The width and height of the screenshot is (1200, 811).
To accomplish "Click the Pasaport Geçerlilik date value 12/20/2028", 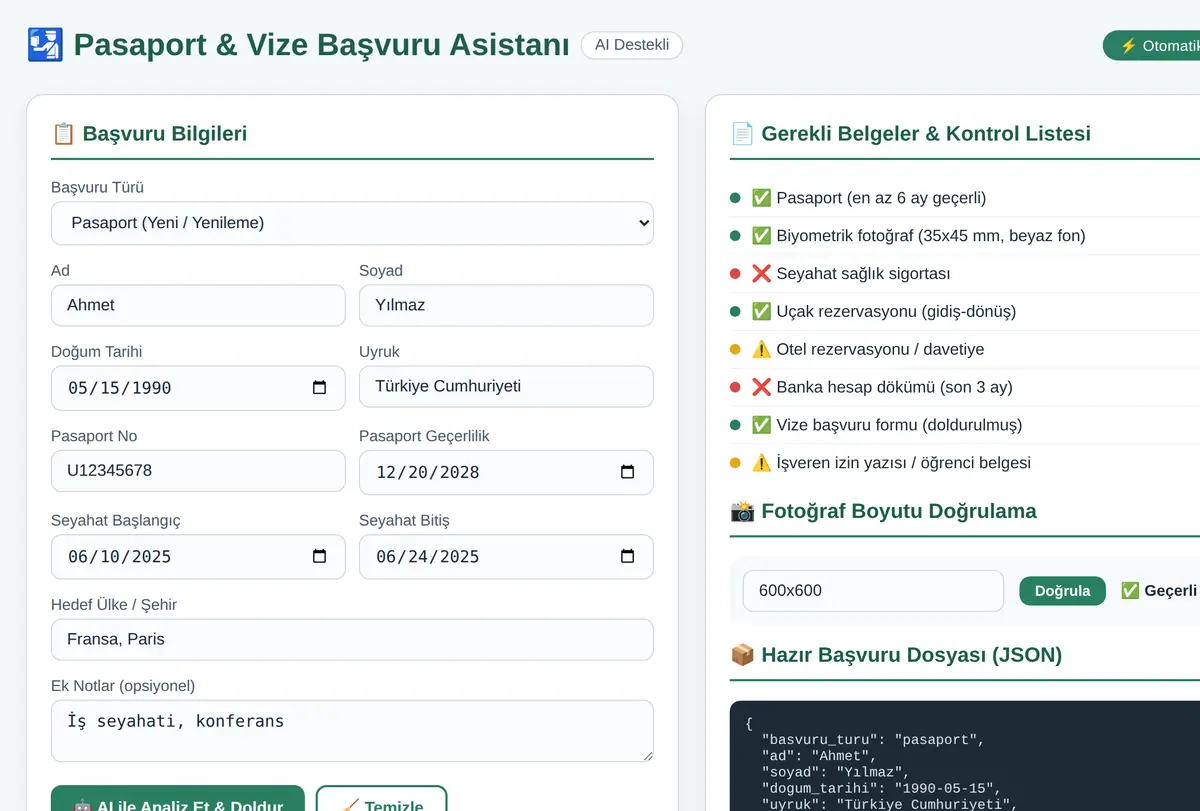I will [x=427, y=472].
